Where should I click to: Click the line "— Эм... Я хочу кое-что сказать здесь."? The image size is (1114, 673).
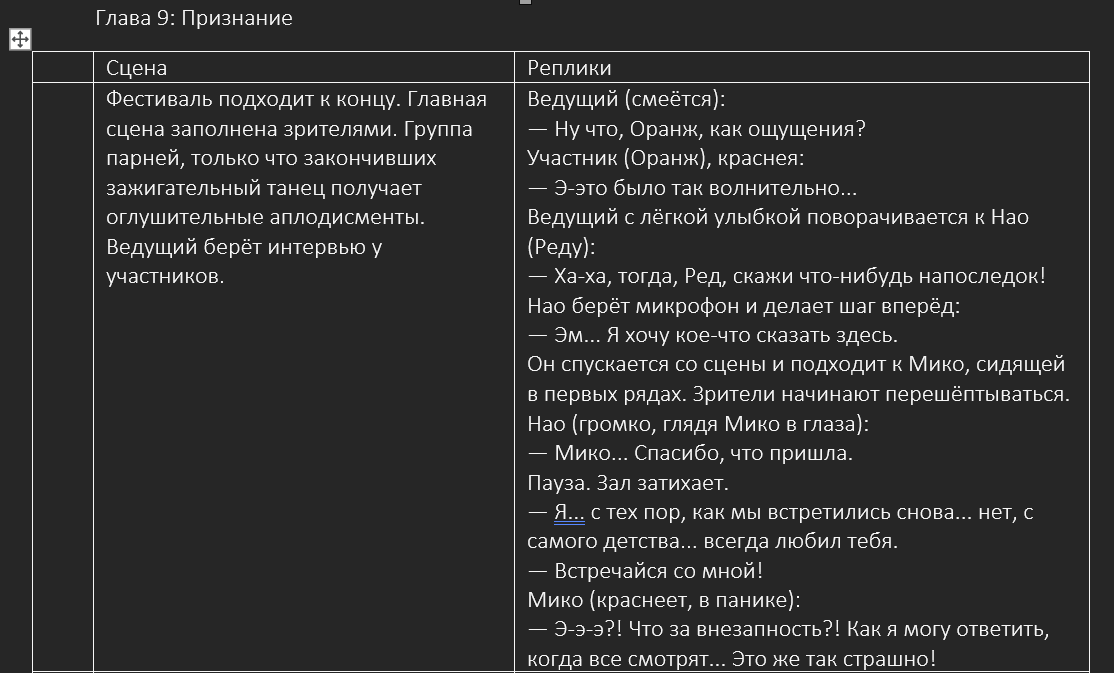coord(713,335)
